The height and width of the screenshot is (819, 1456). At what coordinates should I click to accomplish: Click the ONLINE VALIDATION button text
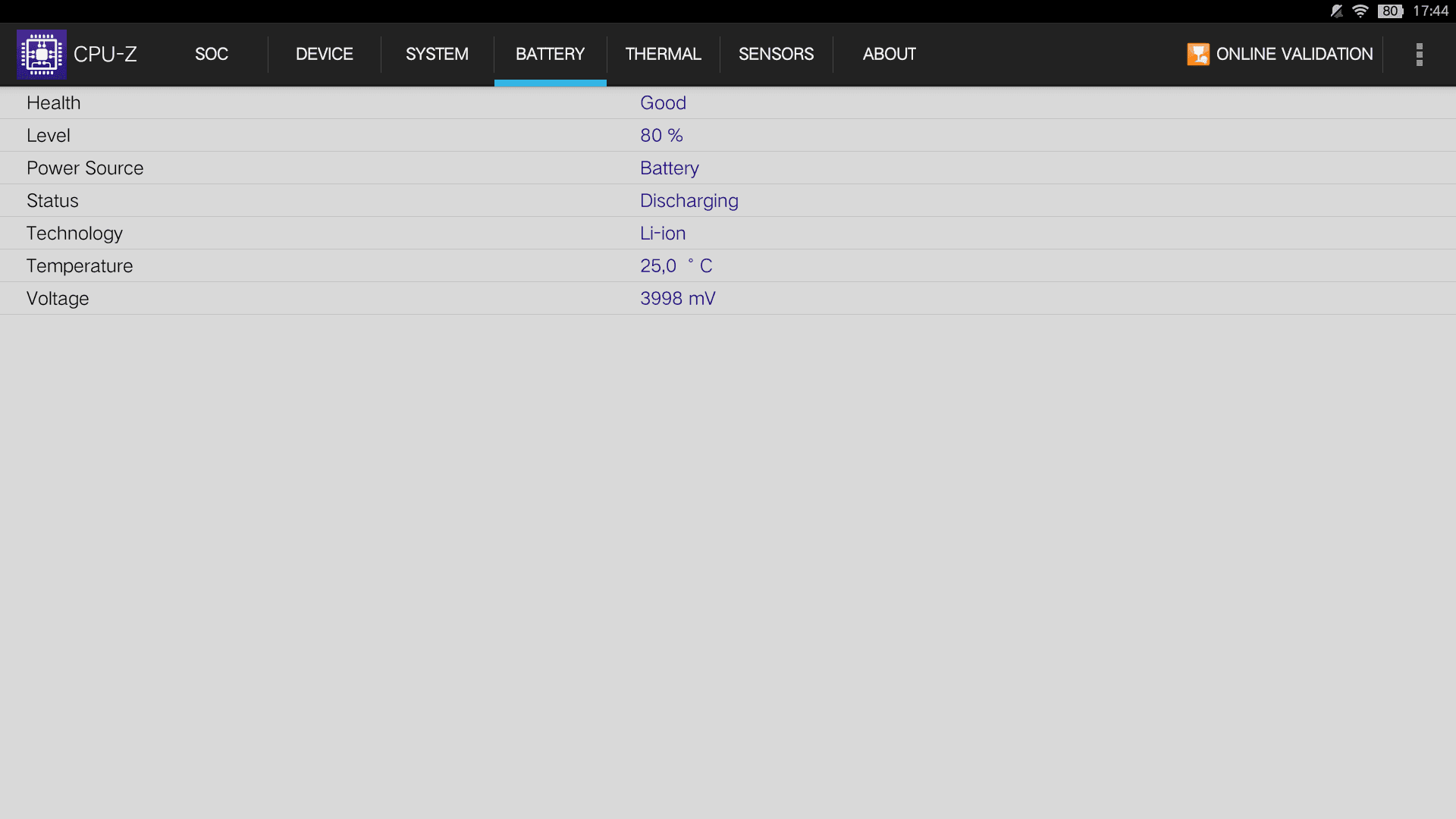click(1294, 55)
